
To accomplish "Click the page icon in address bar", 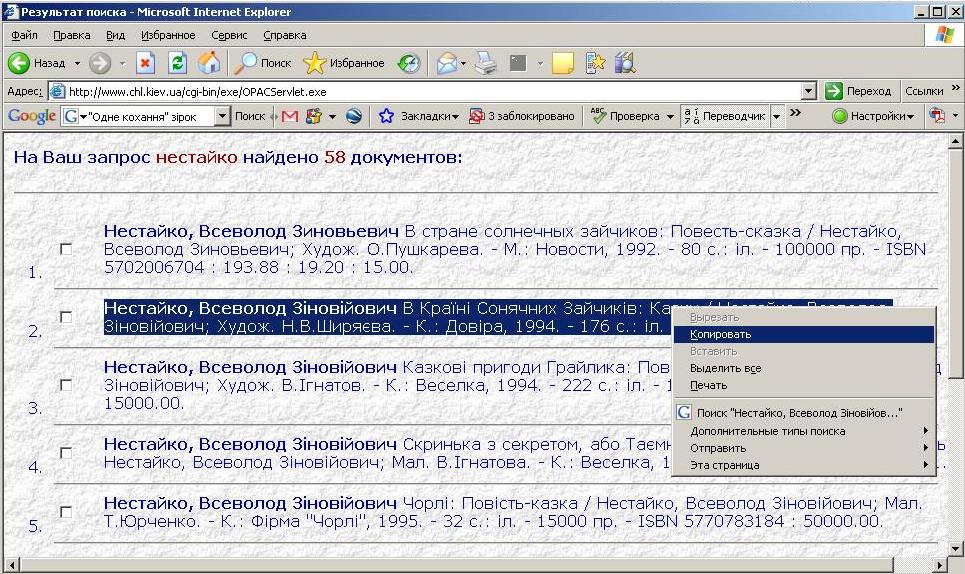I will (x=57, y=92).
